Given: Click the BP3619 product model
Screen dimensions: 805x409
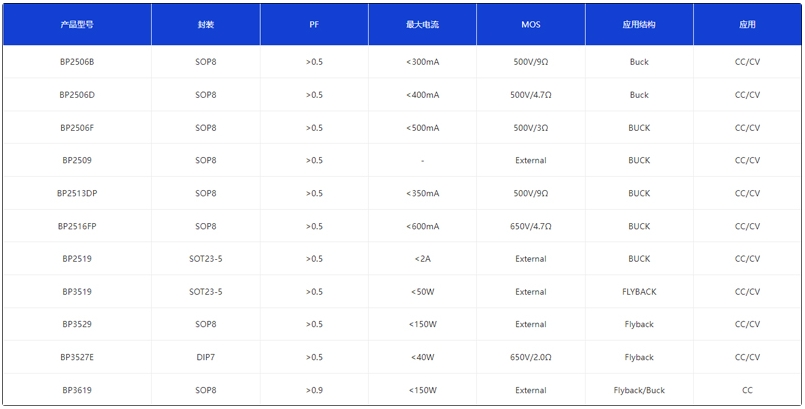Looking at the screenshot, I should click(x=77, y=390).
